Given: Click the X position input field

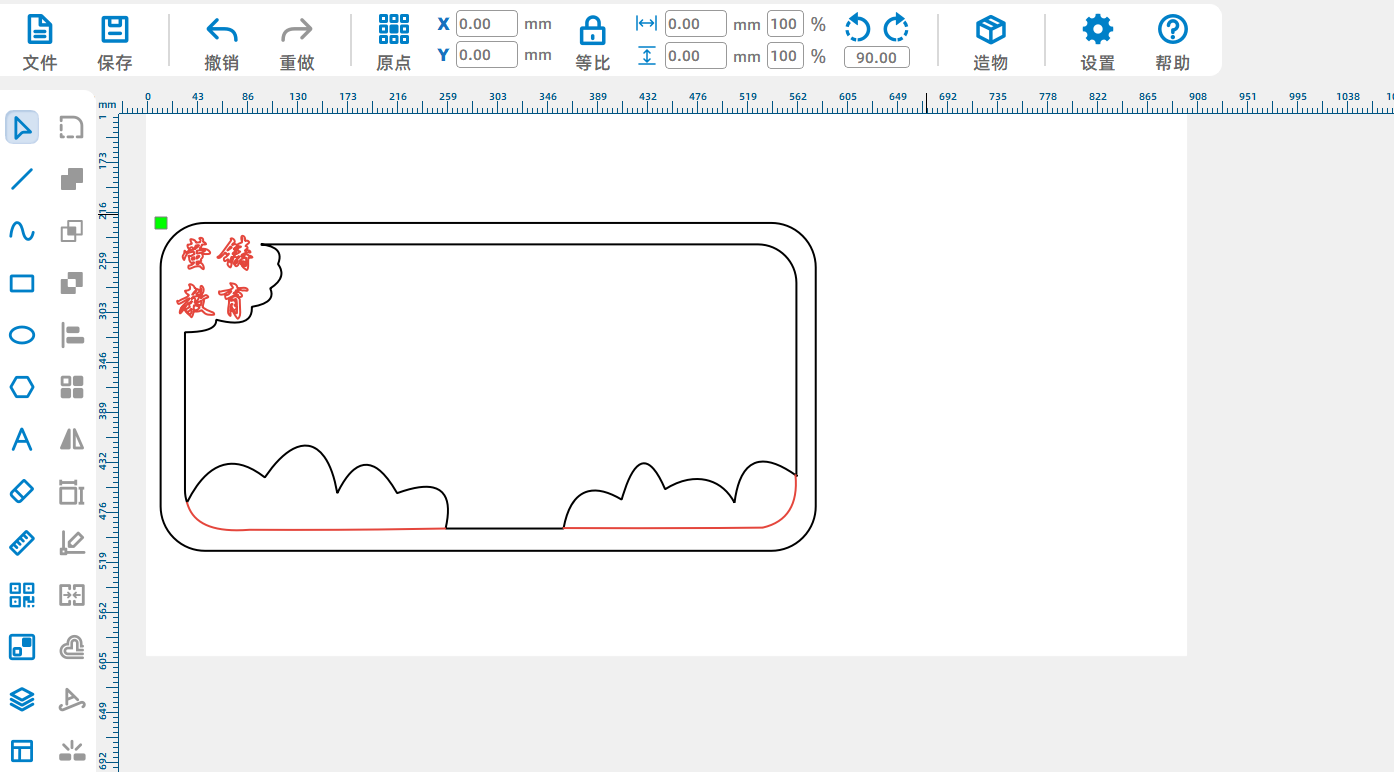Looking at the screenshot, I should 486,24.
